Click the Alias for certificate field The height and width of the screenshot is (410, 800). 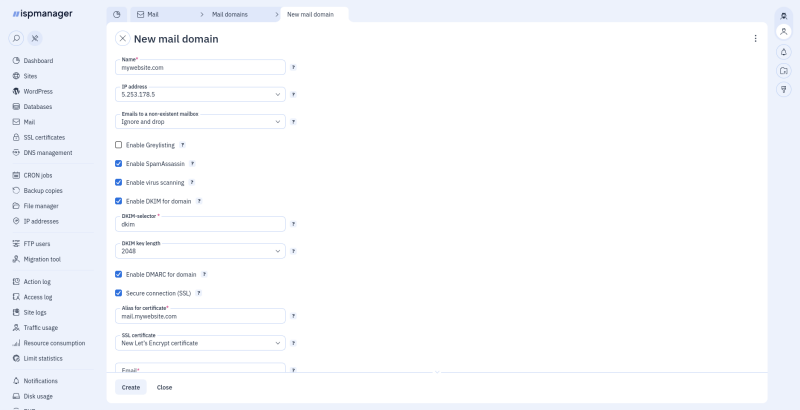[x=200, y=316]
